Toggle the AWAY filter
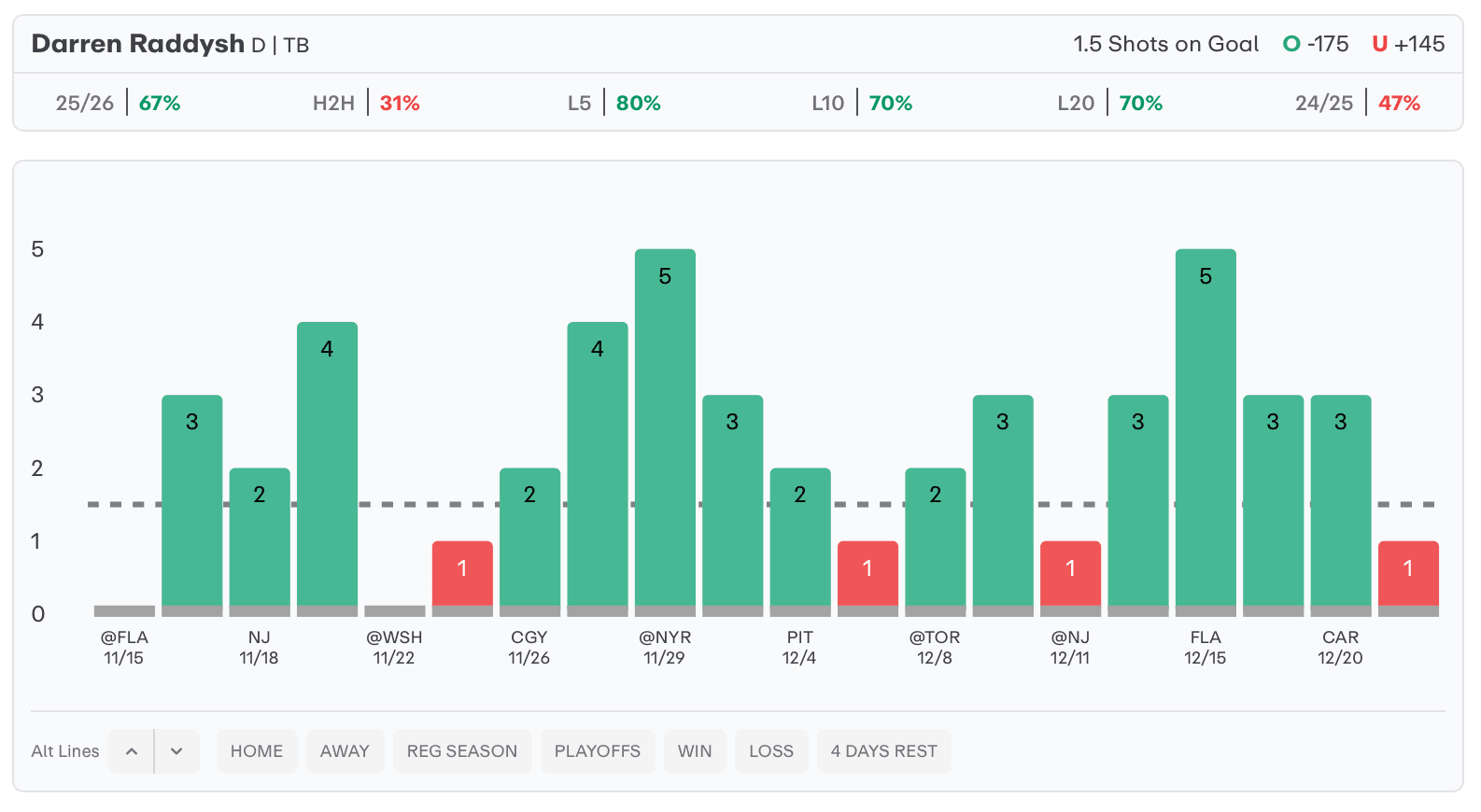 click(345, 751)
